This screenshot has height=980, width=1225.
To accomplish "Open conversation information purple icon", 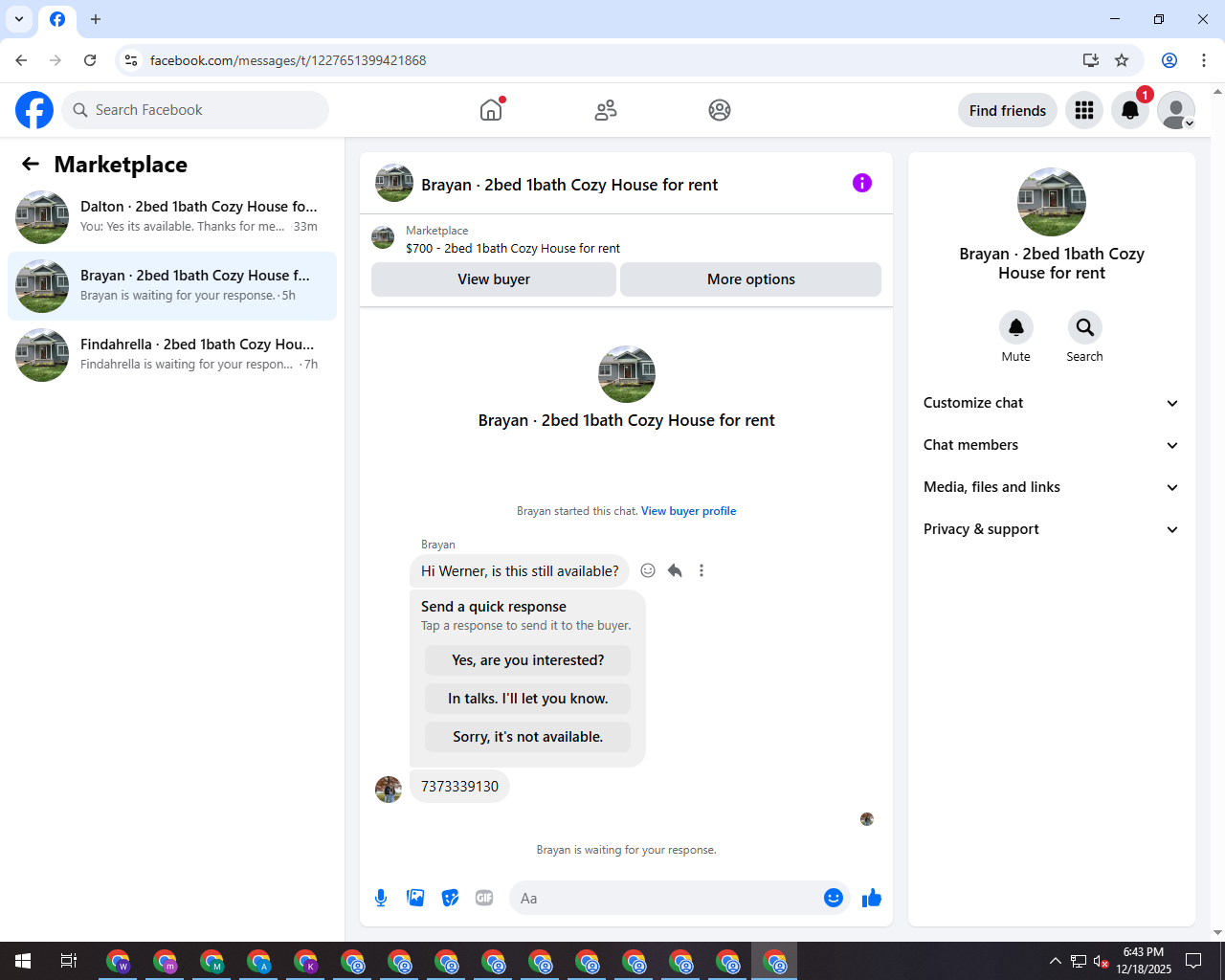I will (862, 183).
